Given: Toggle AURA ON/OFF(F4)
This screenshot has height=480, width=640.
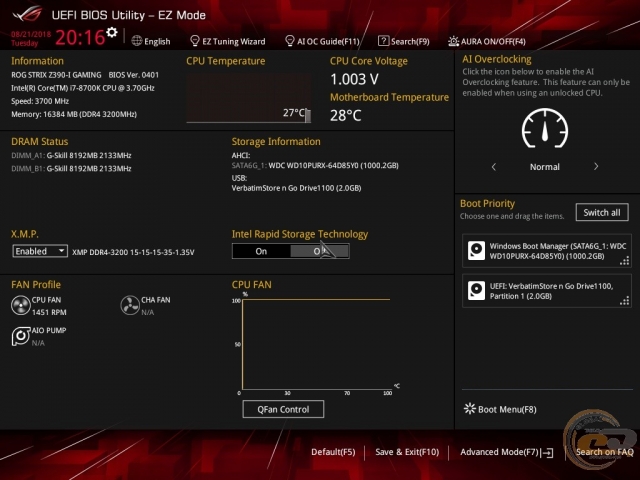Looking at the screenshot, I should [x=493, y=41].
